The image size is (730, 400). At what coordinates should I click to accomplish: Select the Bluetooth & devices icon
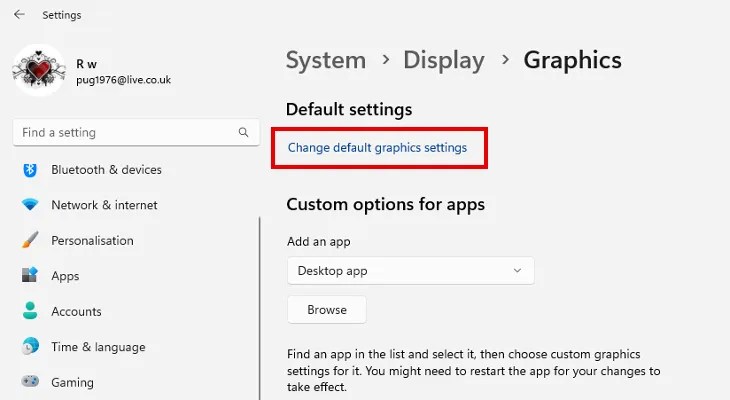(30, 170)
